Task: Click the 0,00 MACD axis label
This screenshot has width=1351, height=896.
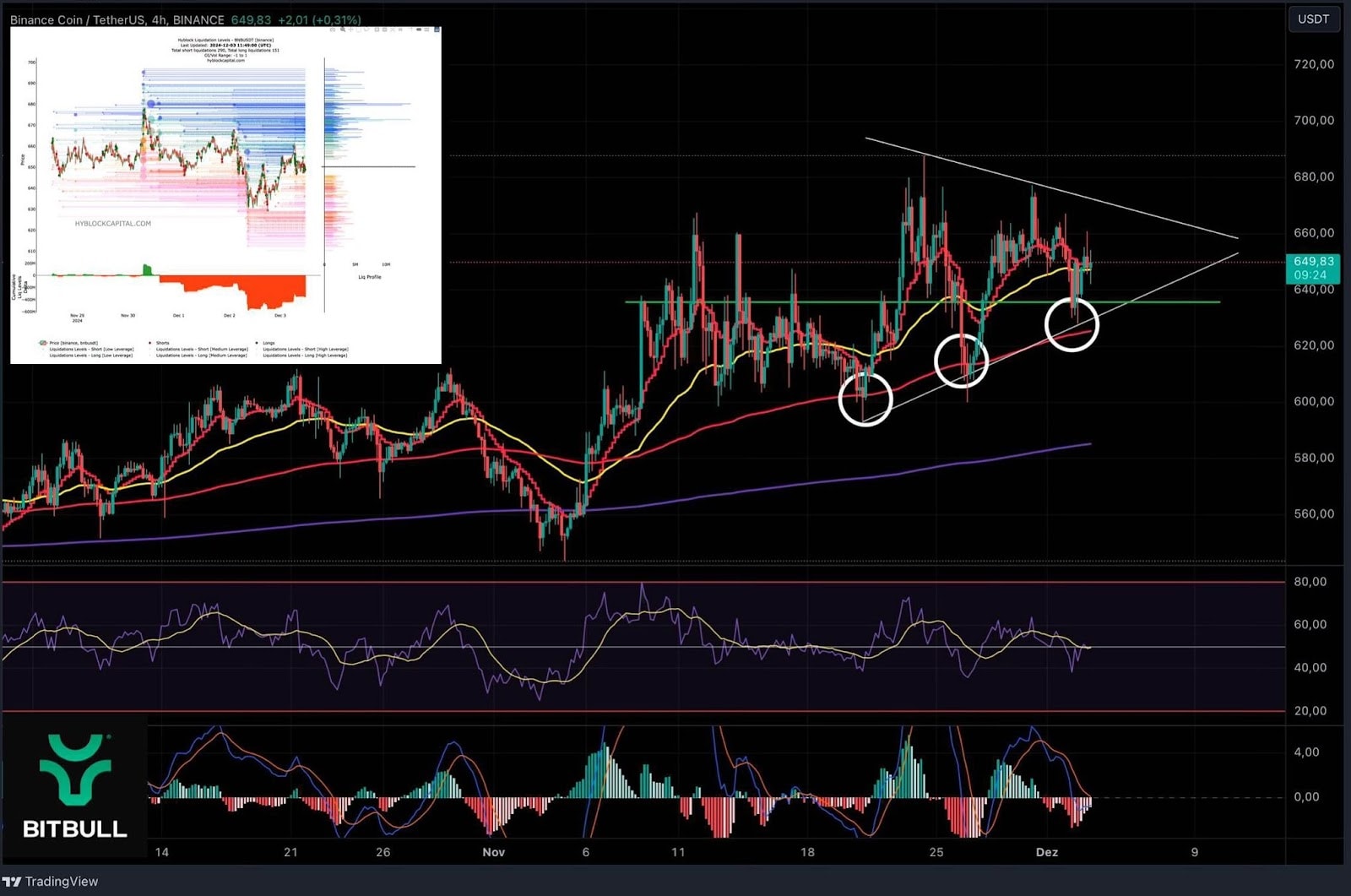Action: 1306,796
